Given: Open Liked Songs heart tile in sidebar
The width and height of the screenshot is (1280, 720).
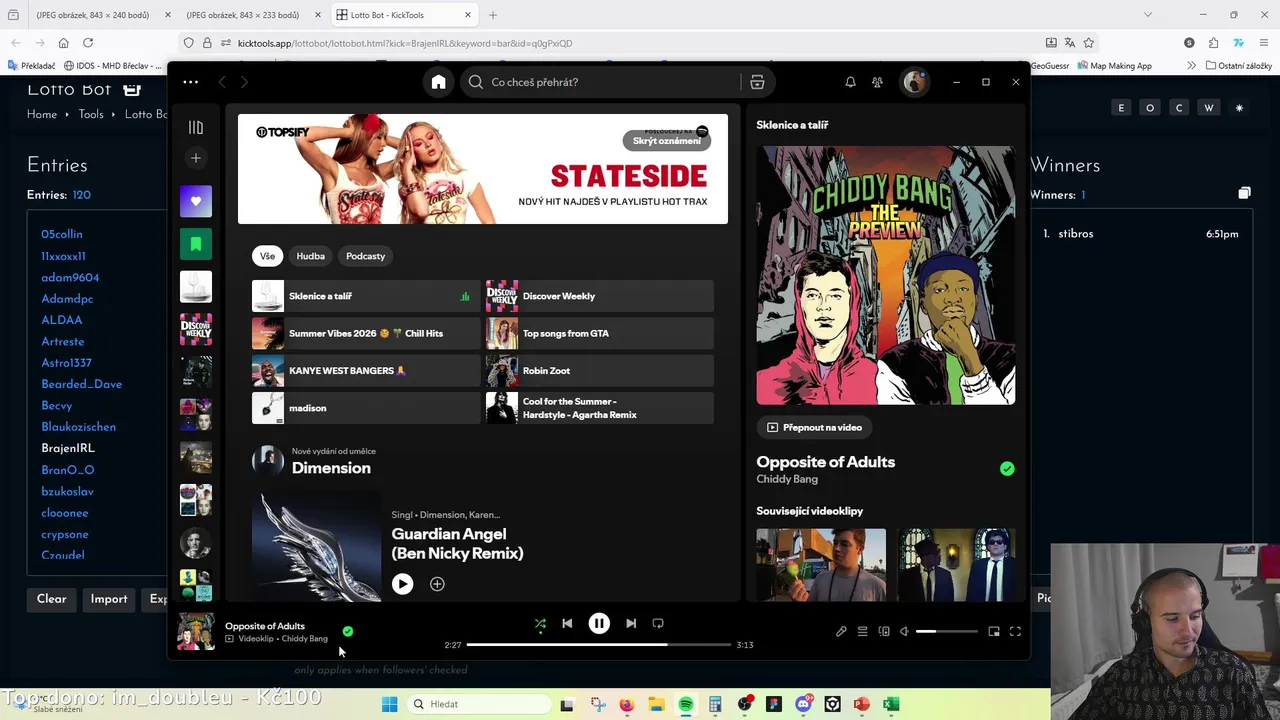Looking at the screenshot, I should pyautogui.click(x=196, y=201).
